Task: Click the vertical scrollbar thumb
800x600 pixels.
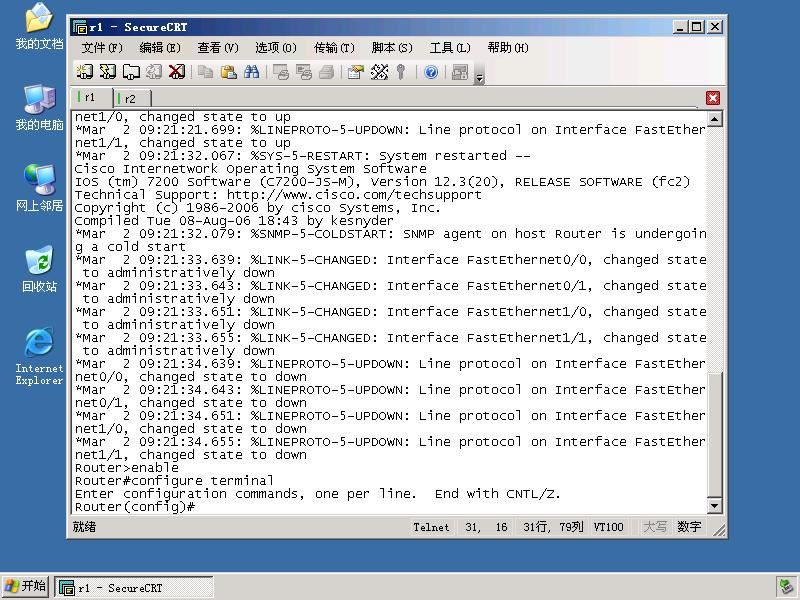Action: pos(715,434)
